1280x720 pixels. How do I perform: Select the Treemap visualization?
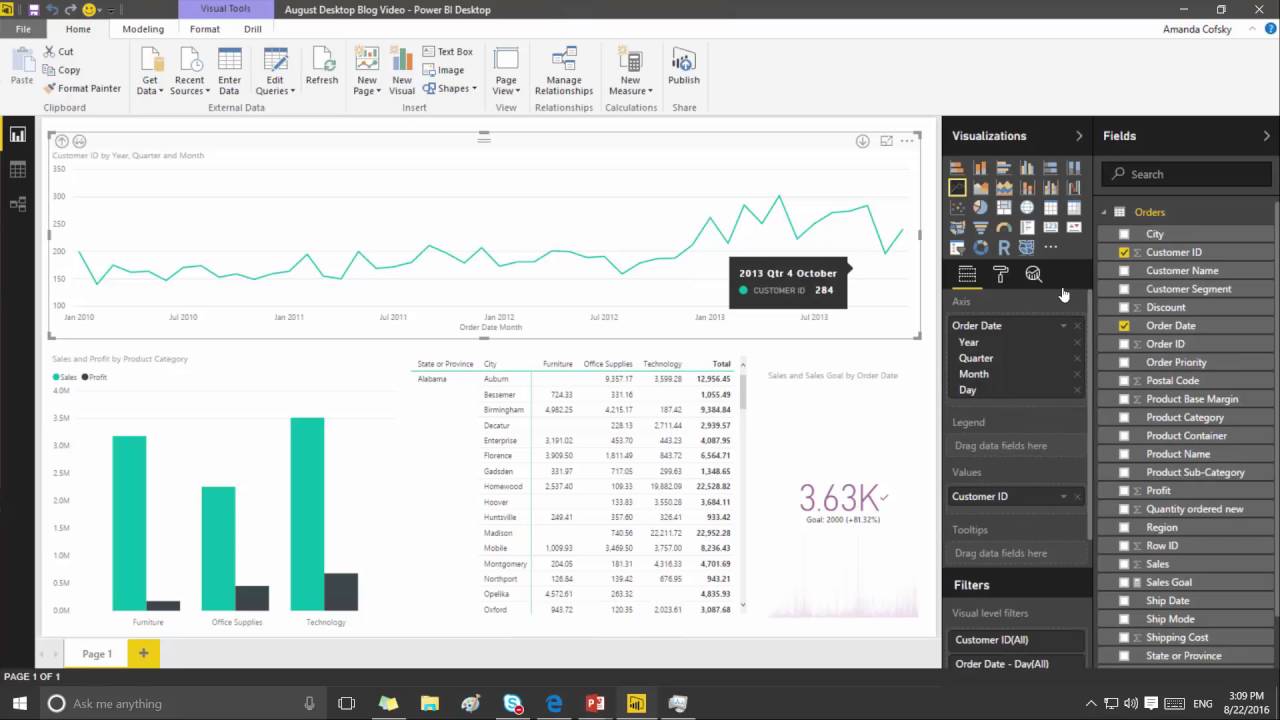coord(1004,207)
